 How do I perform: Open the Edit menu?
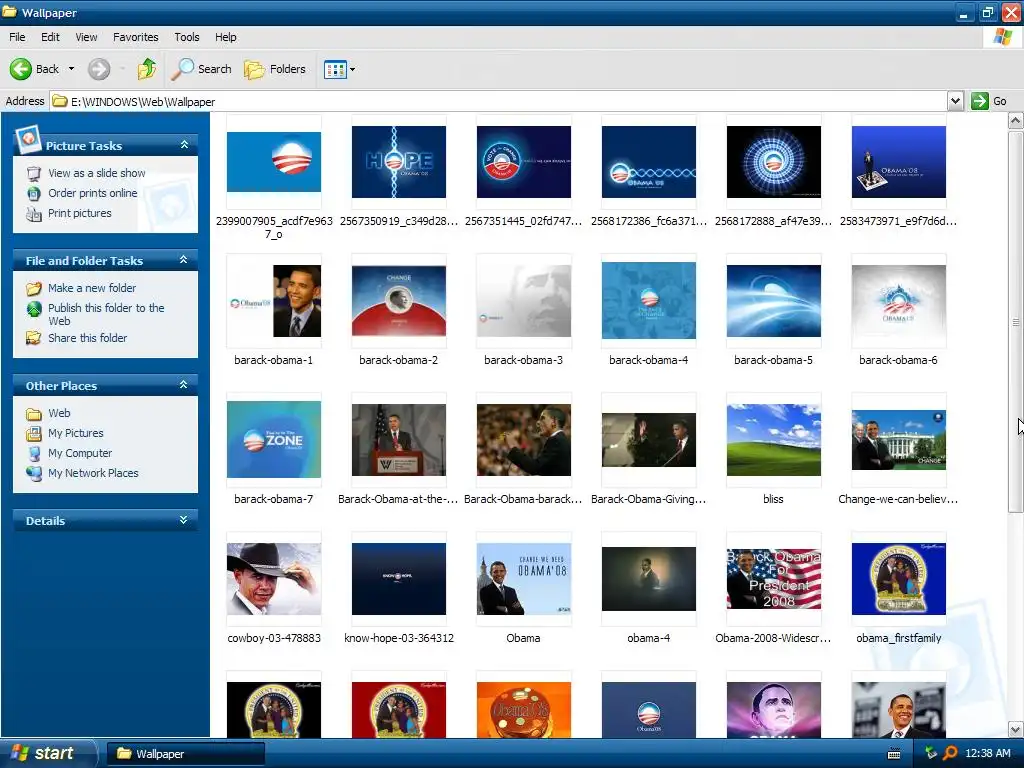(50, 37)
